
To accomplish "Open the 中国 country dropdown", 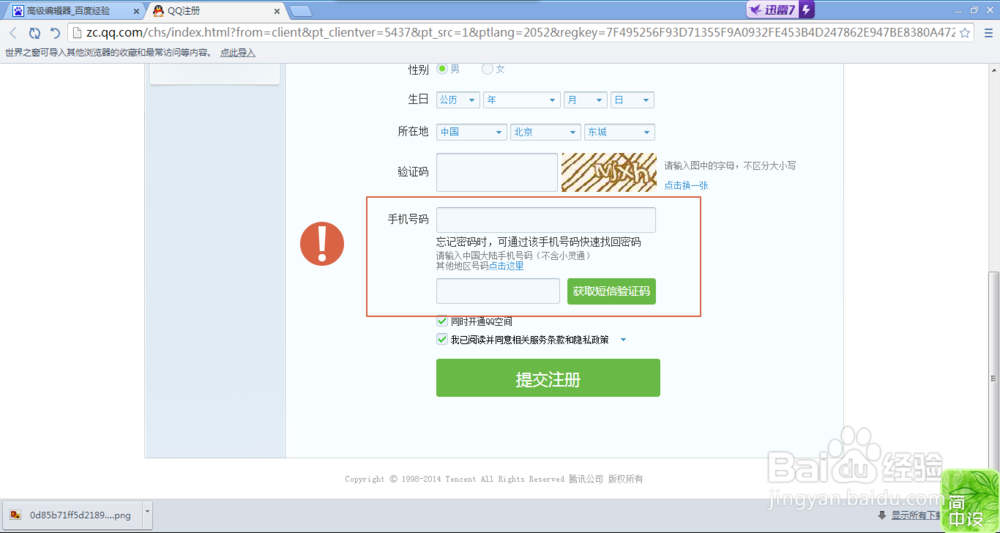I will click(x=472, y=132).
